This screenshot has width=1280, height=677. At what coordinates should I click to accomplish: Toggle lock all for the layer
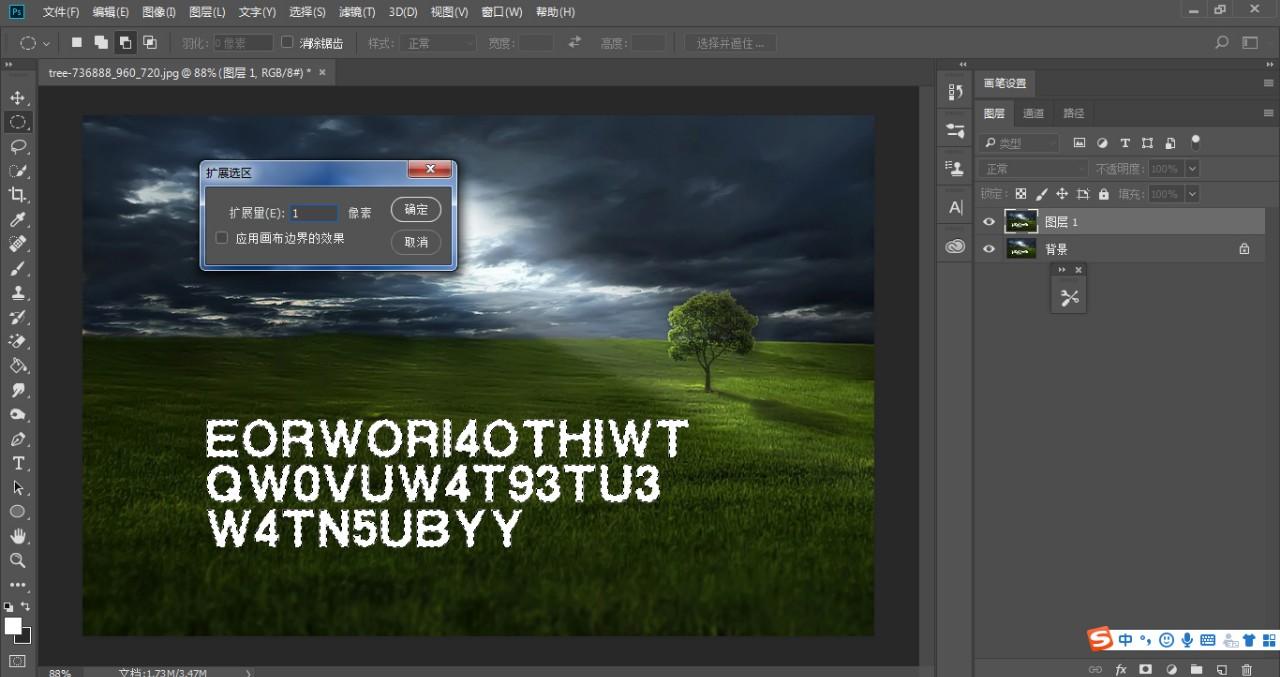pyautogui.click(x=1103, y=194)
